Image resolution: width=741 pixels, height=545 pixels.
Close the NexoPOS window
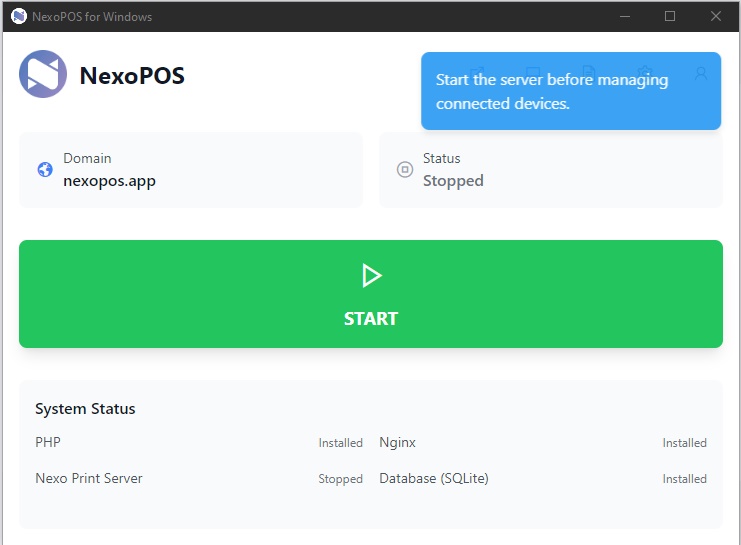click(715, 16)
